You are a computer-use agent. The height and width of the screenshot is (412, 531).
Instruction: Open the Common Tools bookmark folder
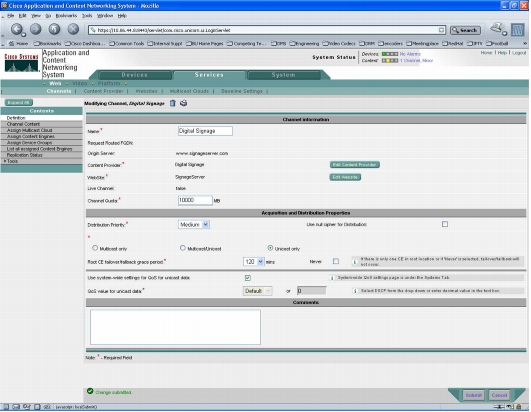click(x=127, y=43)
